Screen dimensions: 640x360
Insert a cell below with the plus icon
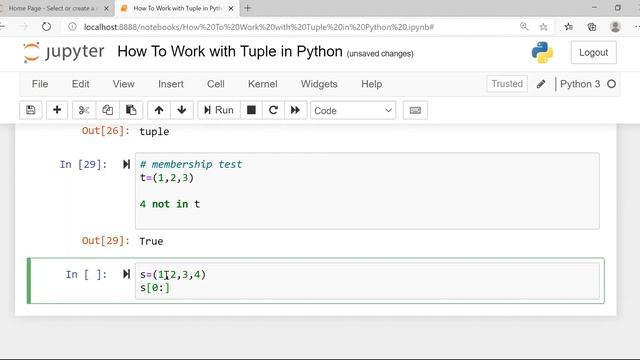(x=57, y=110)
